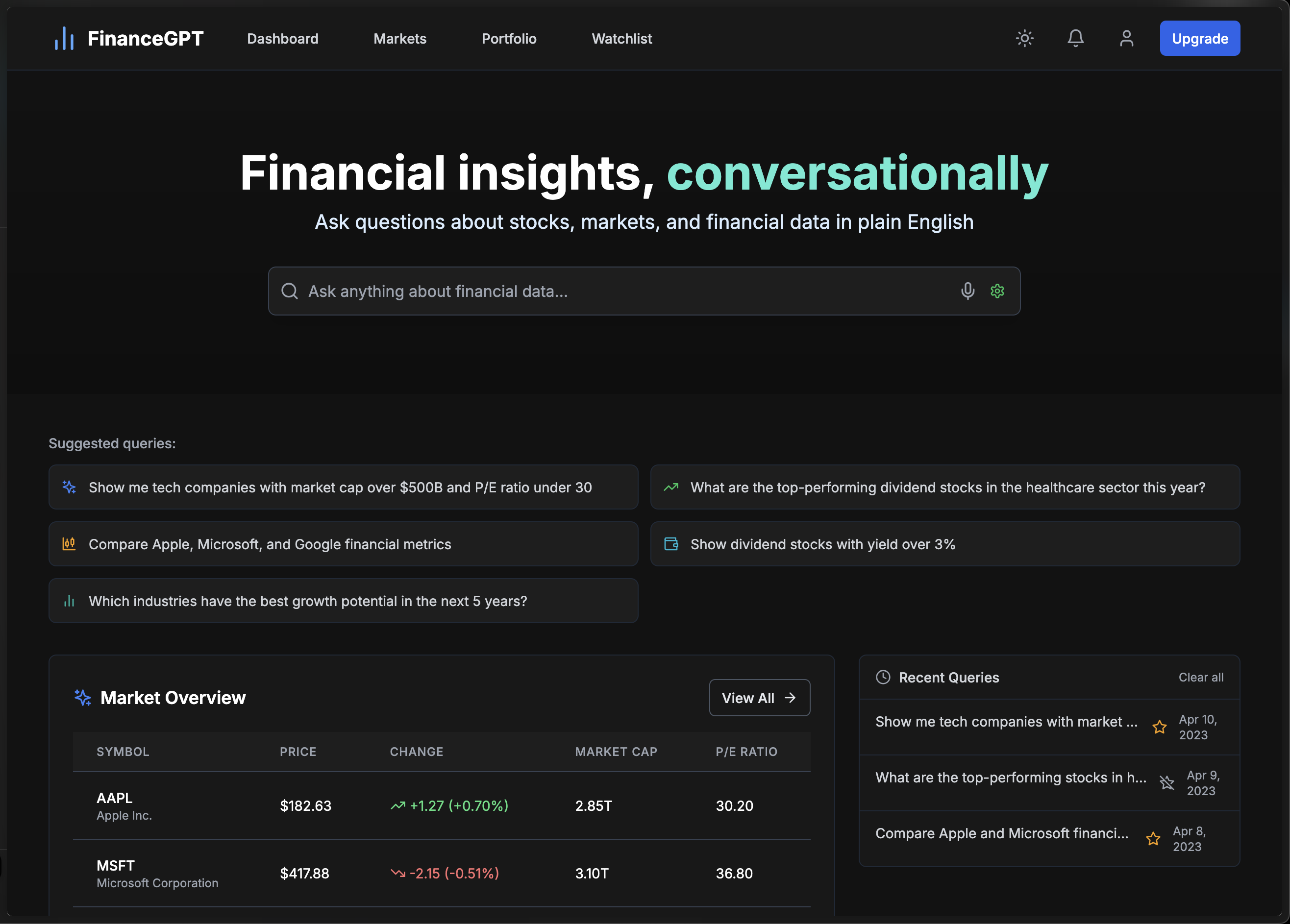Click the search magnifier icon
1290x924 pixels.
point(290,291)
